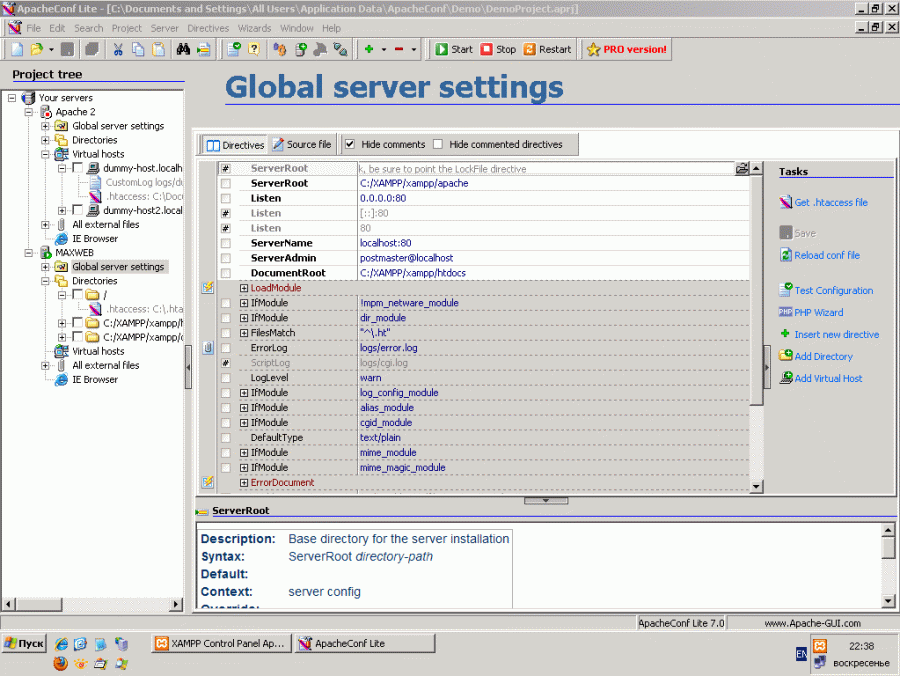The image size is (900, 676).
Task: Expand IfModule dir_module section
Action: coord(244,318)
